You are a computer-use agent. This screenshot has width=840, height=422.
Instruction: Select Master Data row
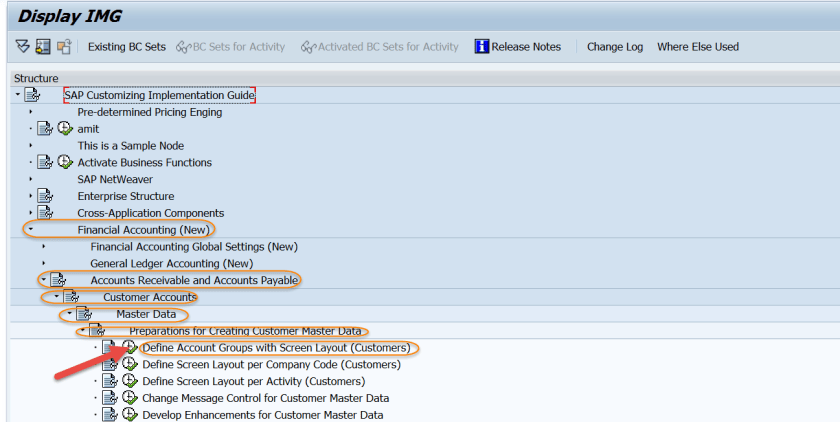pyautogui.click(x=146, y=314)
